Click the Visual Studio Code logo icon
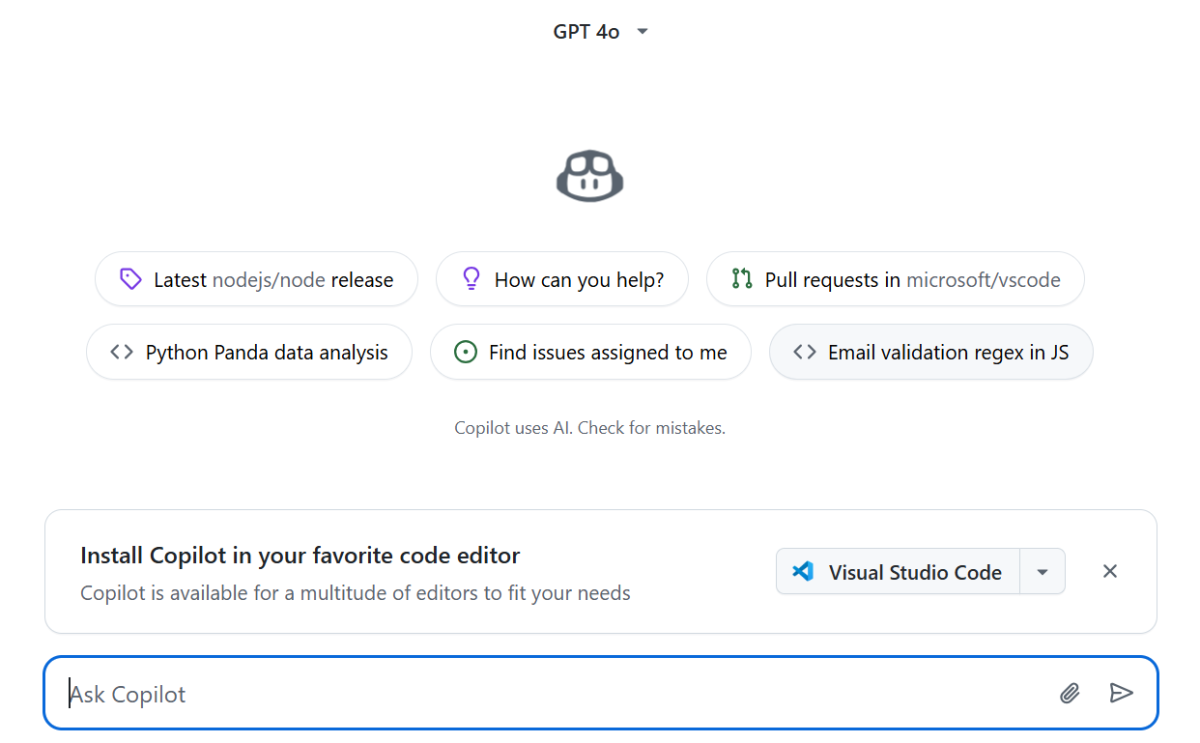Screen dimensions: 1200x743 pos(802,572)
